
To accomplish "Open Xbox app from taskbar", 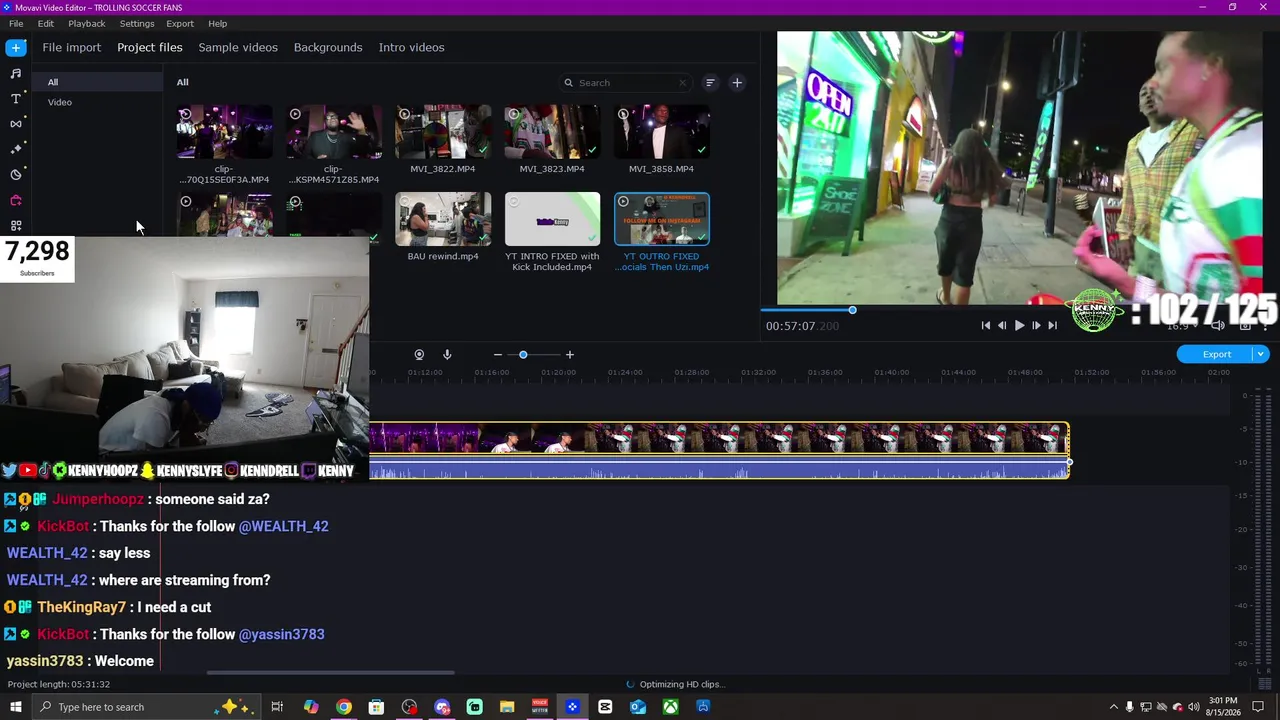I will pyautogui.click(x=670, y=707).
